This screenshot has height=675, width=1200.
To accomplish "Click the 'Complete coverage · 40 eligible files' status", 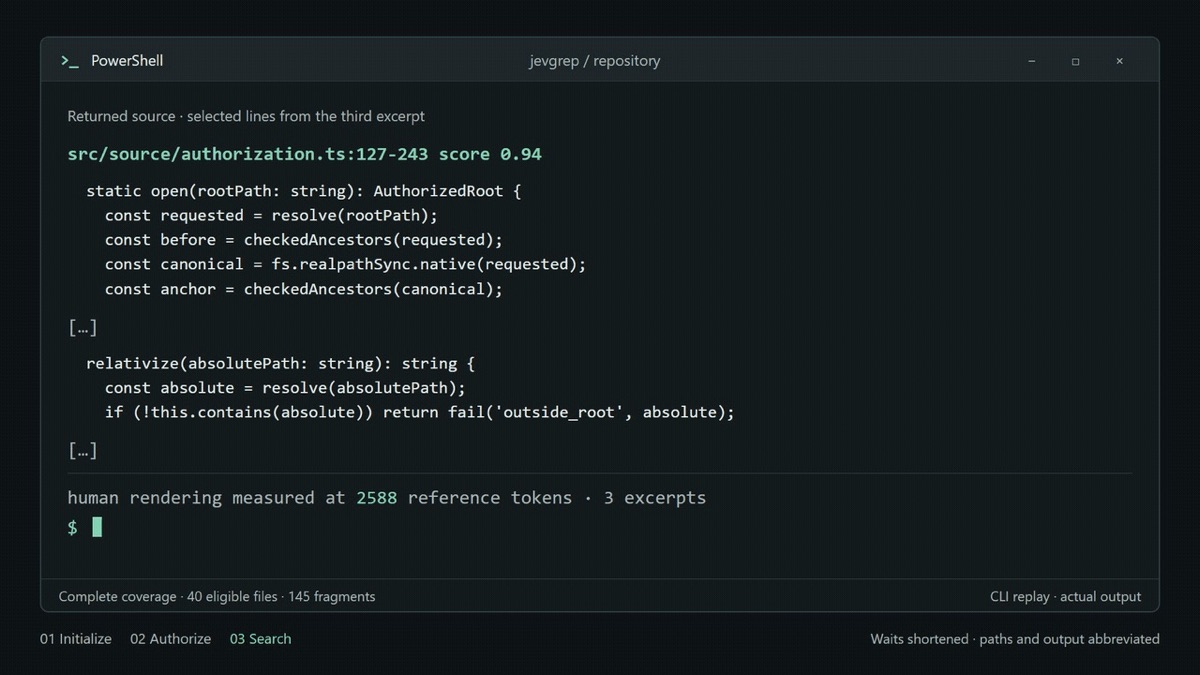I will pyautogui.click(x=217, y=596).
